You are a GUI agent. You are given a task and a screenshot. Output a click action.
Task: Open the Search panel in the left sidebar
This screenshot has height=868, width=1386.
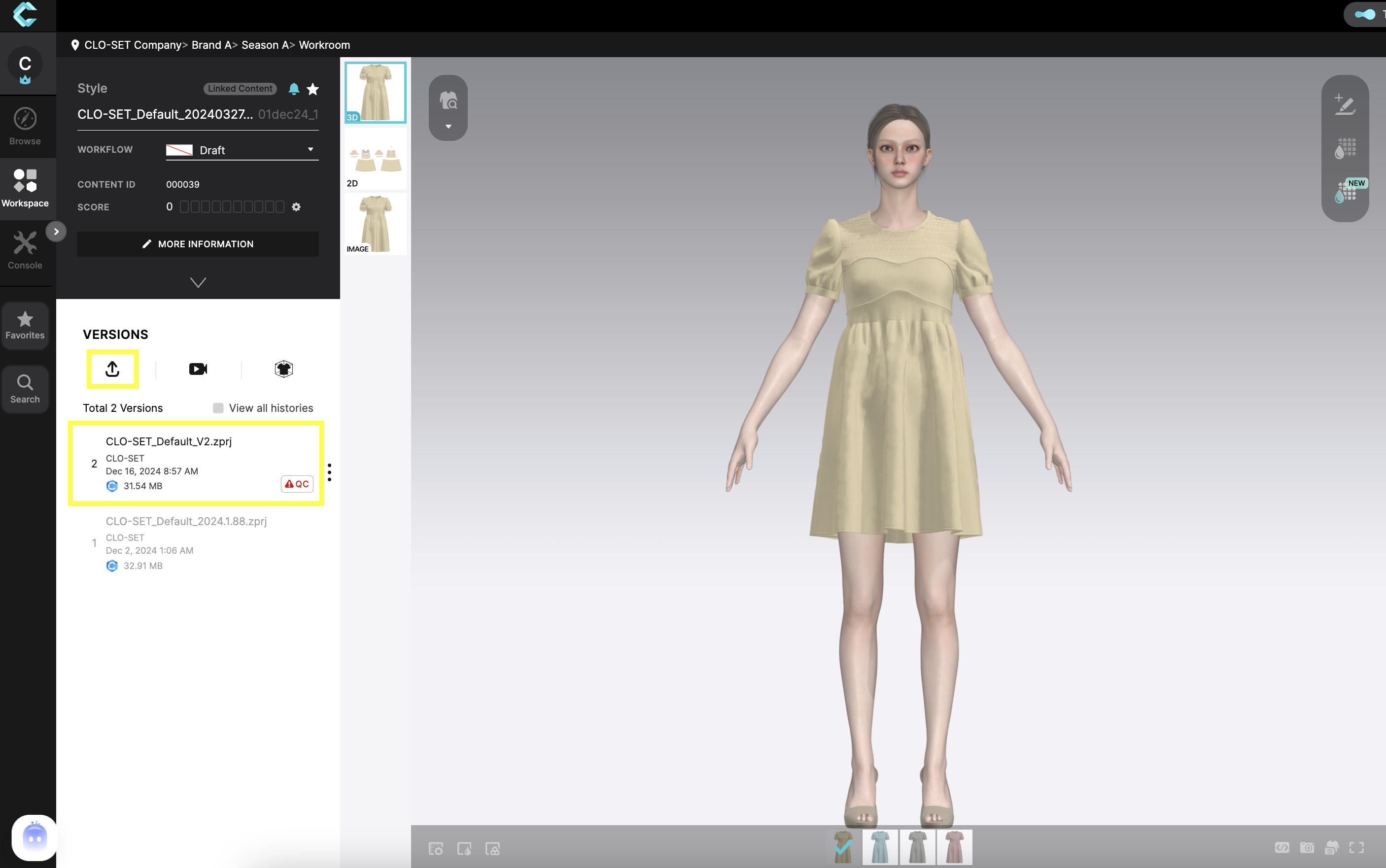tap(25, 389)
